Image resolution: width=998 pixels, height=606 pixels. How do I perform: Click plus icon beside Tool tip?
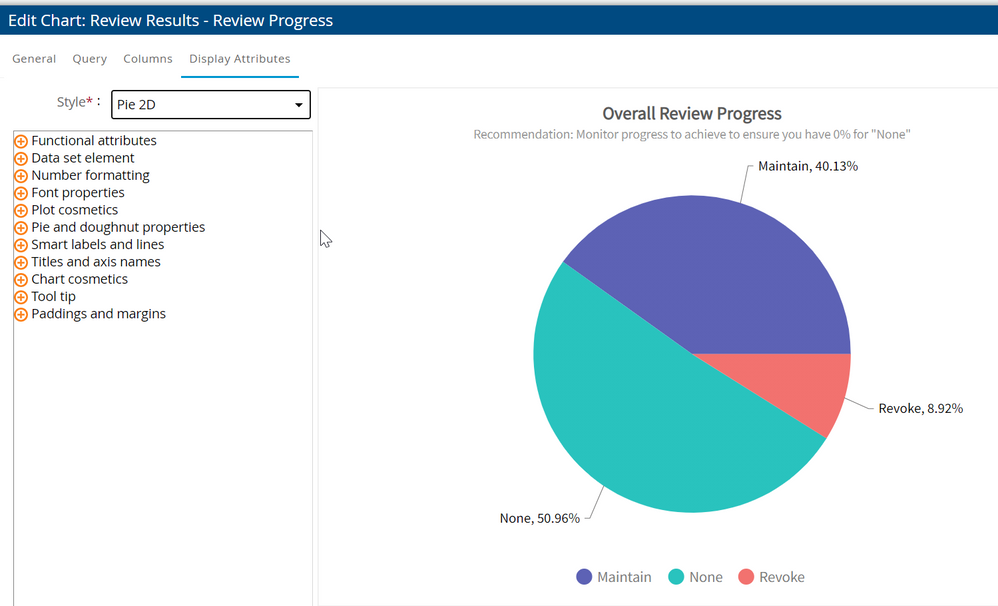coord(21,297)
